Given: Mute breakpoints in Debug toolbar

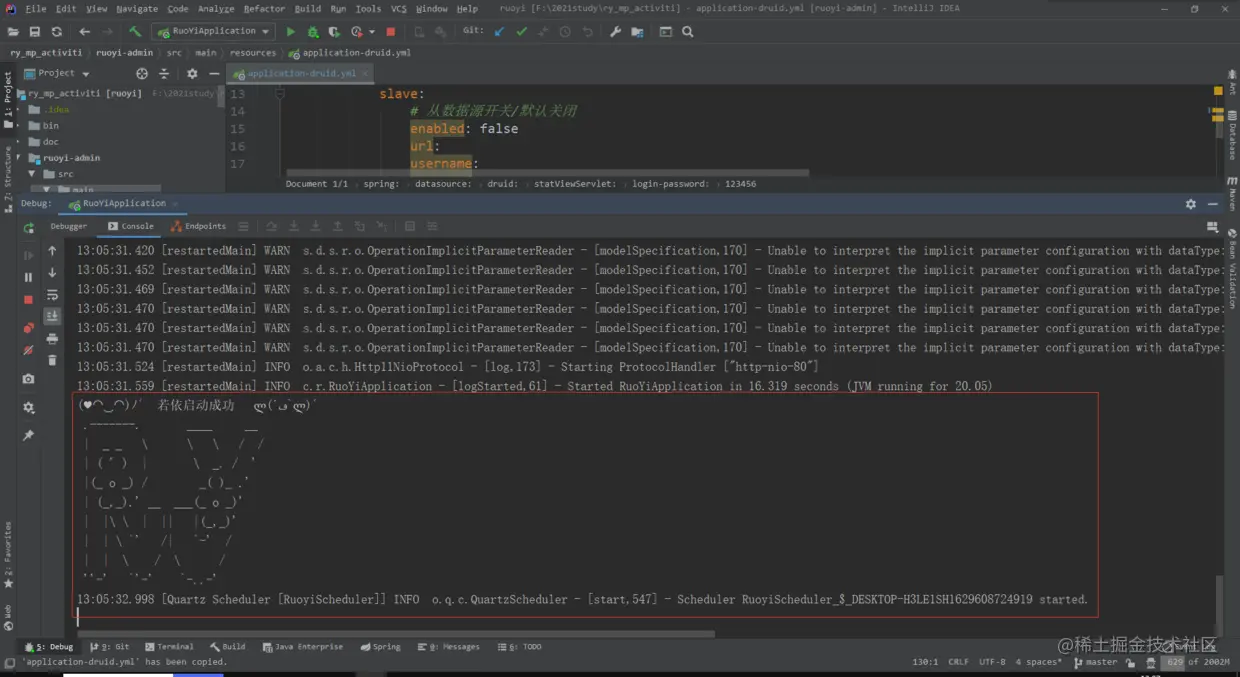Looking at the screenshot, I should 28,350.
